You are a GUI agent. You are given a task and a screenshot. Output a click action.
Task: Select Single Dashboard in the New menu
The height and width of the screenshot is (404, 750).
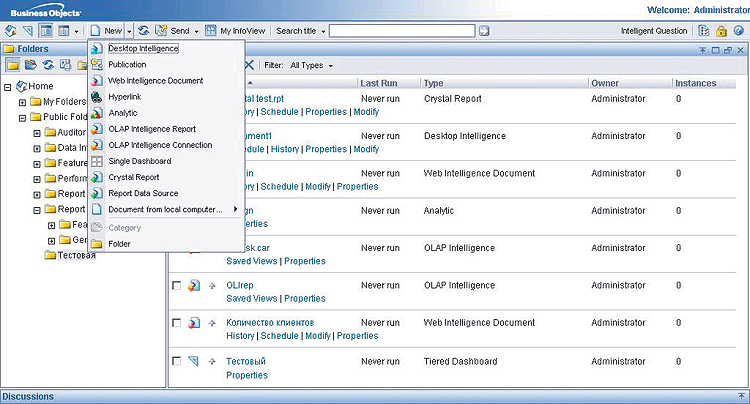coord(140,162)
